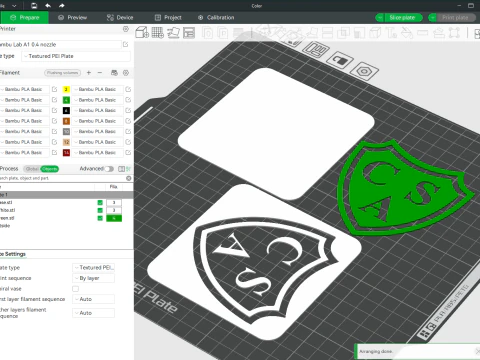Click the green filament 4 color swatch

[x=66, y=100]
